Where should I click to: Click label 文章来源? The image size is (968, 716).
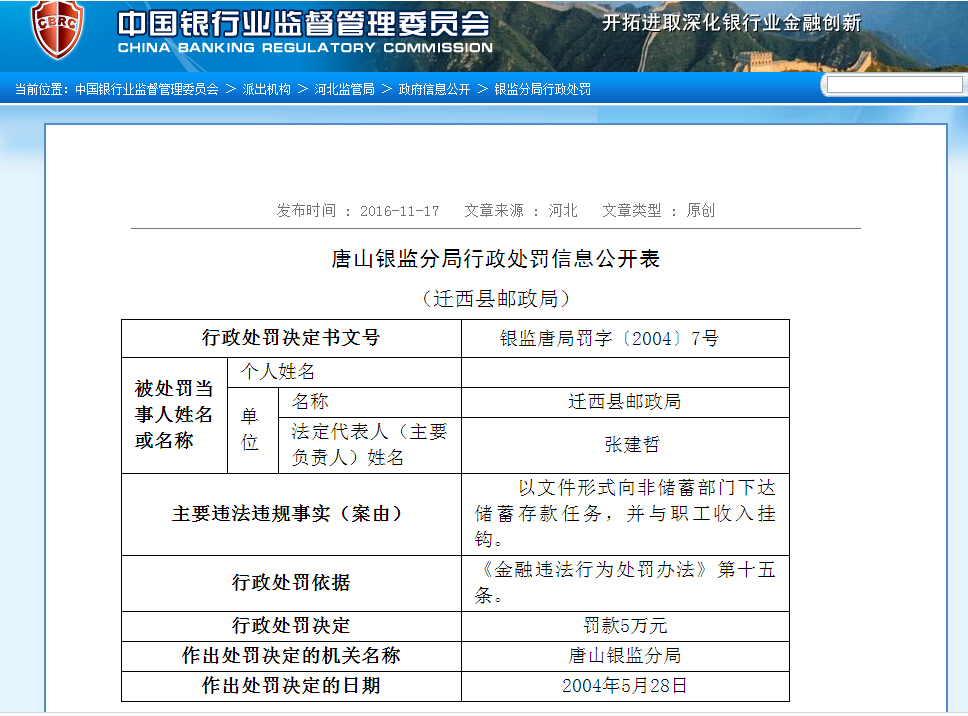coord(494,210)
